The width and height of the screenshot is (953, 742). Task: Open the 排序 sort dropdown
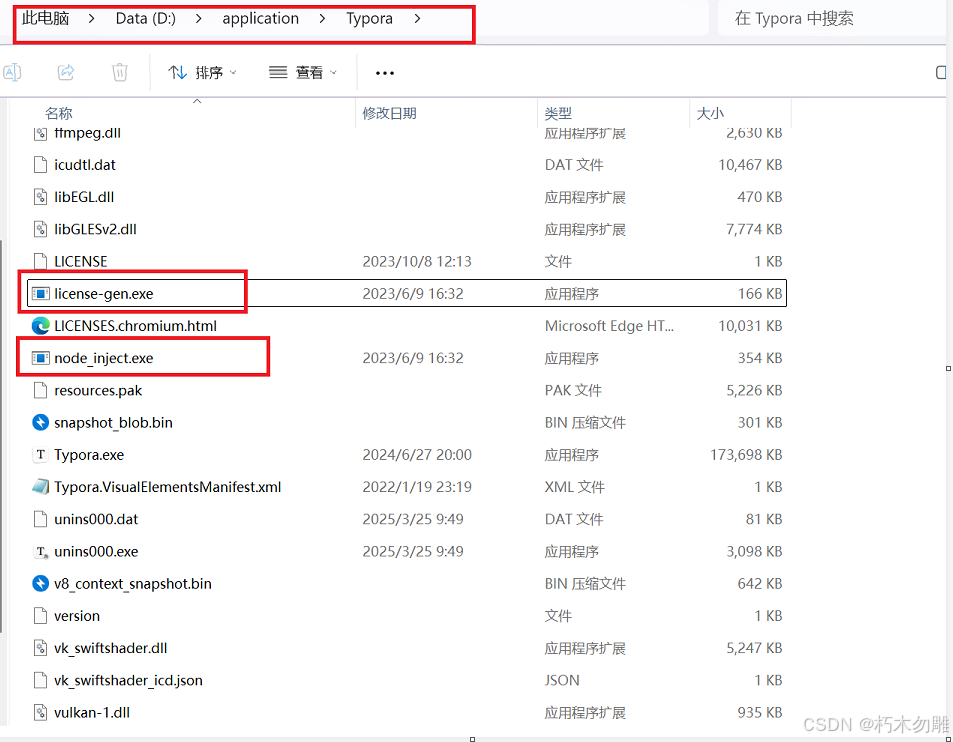point(202,73)
